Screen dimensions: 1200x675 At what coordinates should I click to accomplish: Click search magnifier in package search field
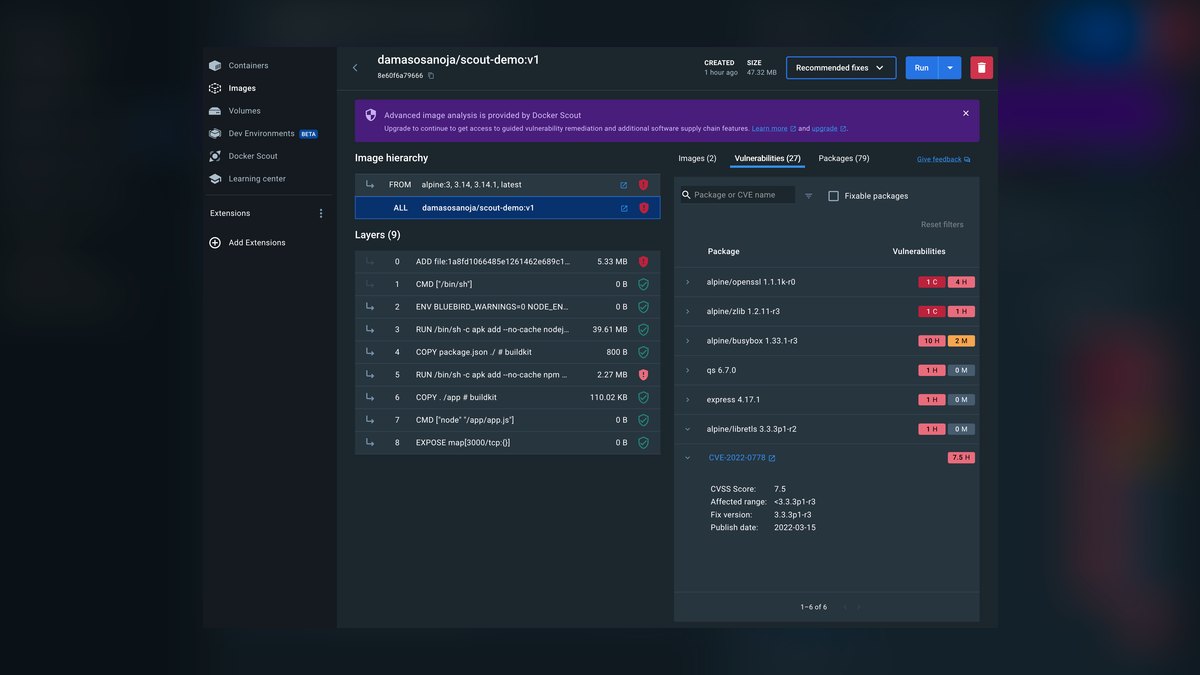click(x=687, y=195)
